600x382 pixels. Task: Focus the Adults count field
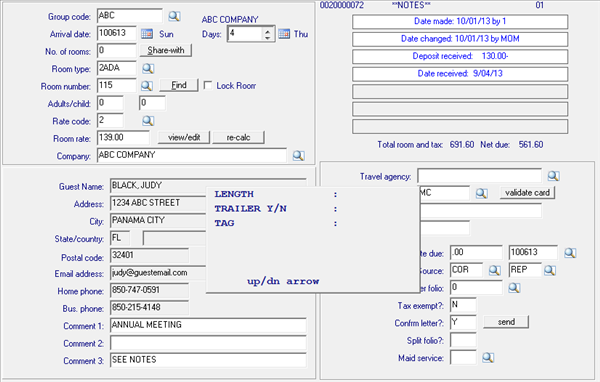[110, 103]
